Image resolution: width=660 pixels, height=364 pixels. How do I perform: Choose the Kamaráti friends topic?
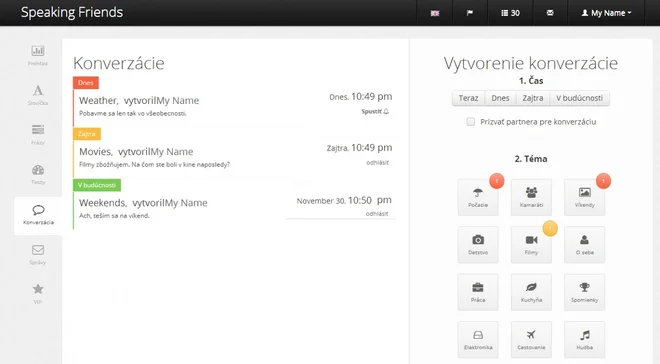click(531, 197)
